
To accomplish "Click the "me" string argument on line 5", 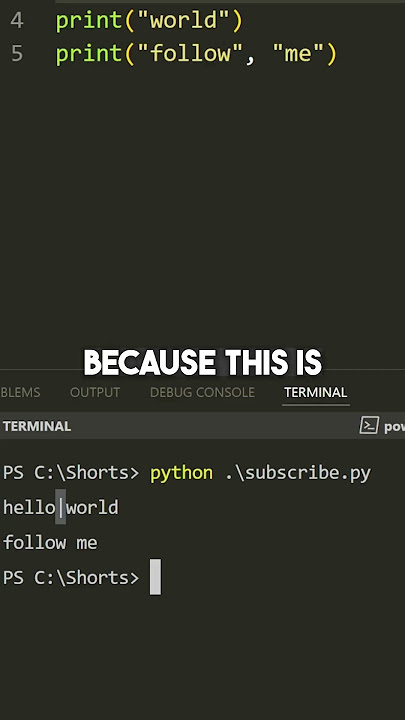I will [298, 53].
